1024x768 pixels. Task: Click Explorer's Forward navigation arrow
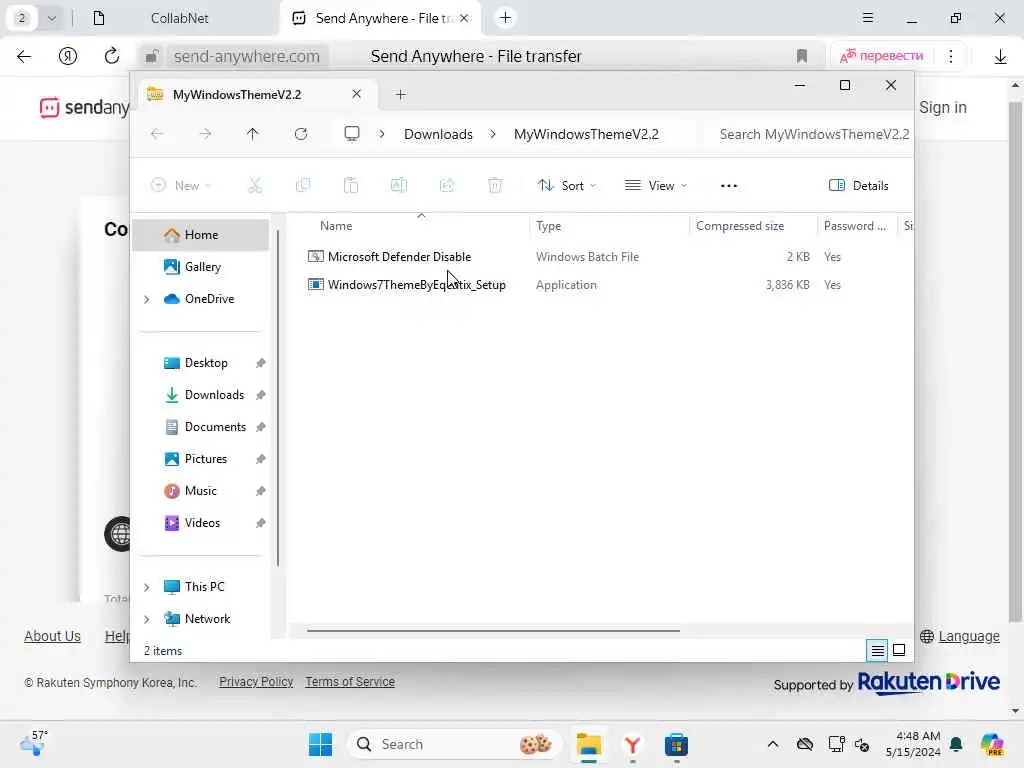(205, 134)
